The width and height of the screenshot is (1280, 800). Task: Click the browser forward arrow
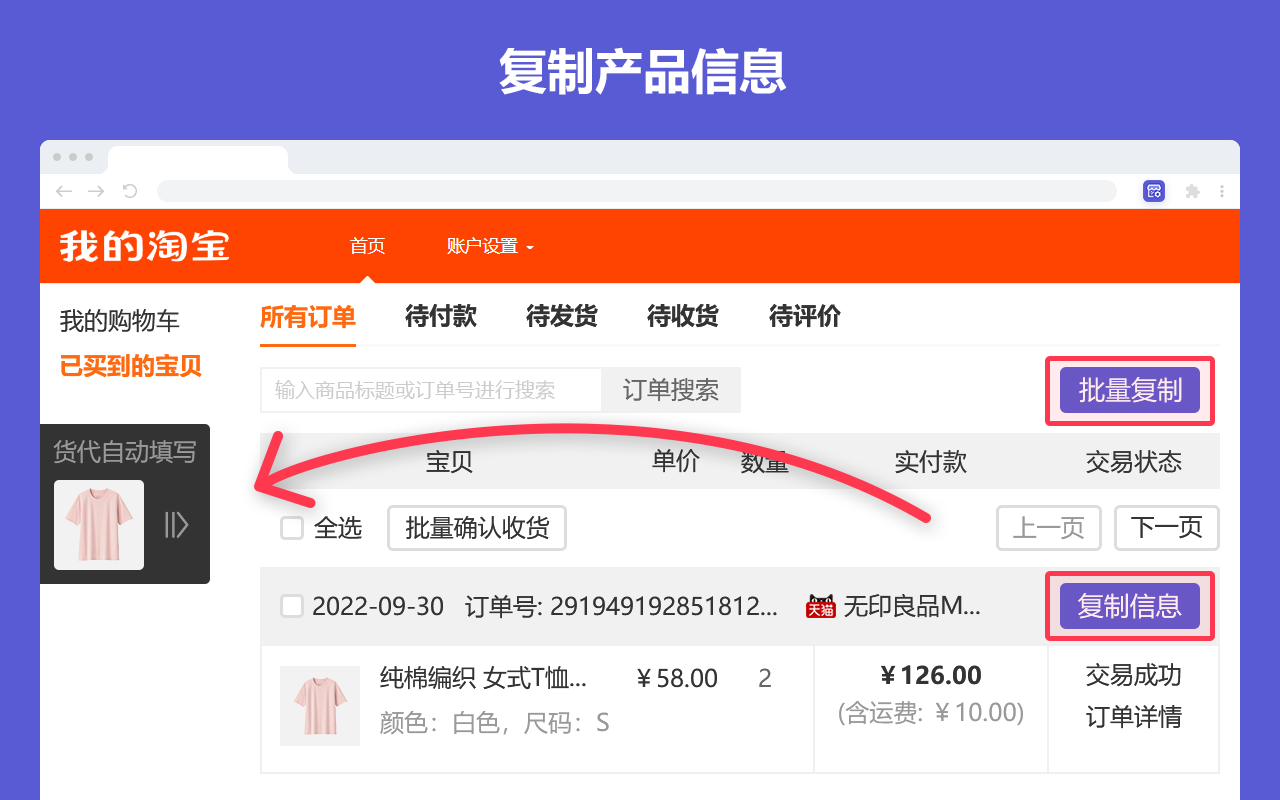97,191
